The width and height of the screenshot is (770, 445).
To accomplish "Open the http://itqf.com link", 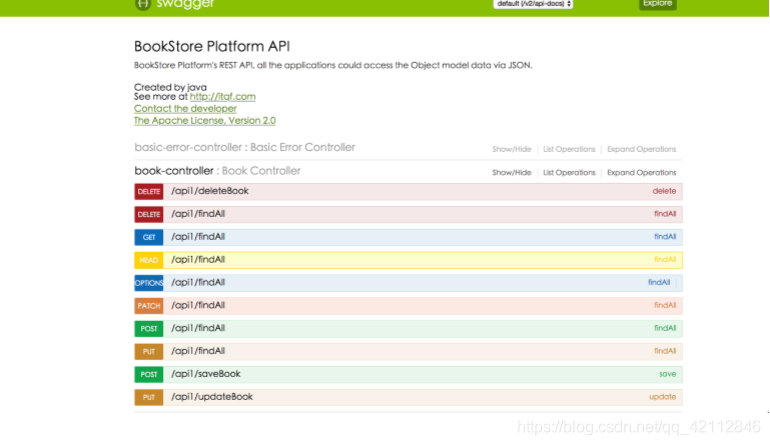I will tap(222, 96).
